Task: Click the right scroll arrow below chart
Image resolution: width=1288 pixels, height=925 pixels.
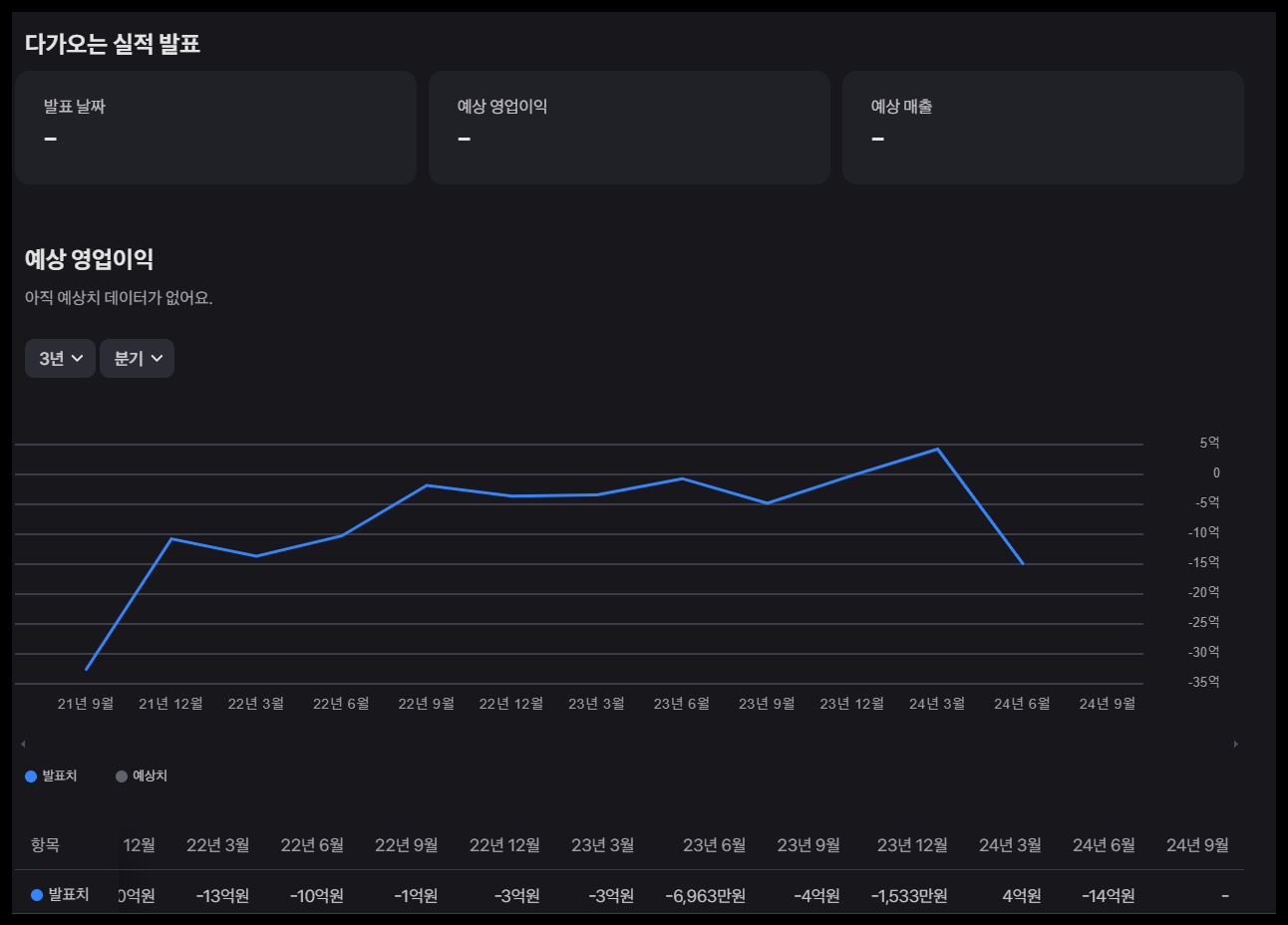Action: [1236, 744]
